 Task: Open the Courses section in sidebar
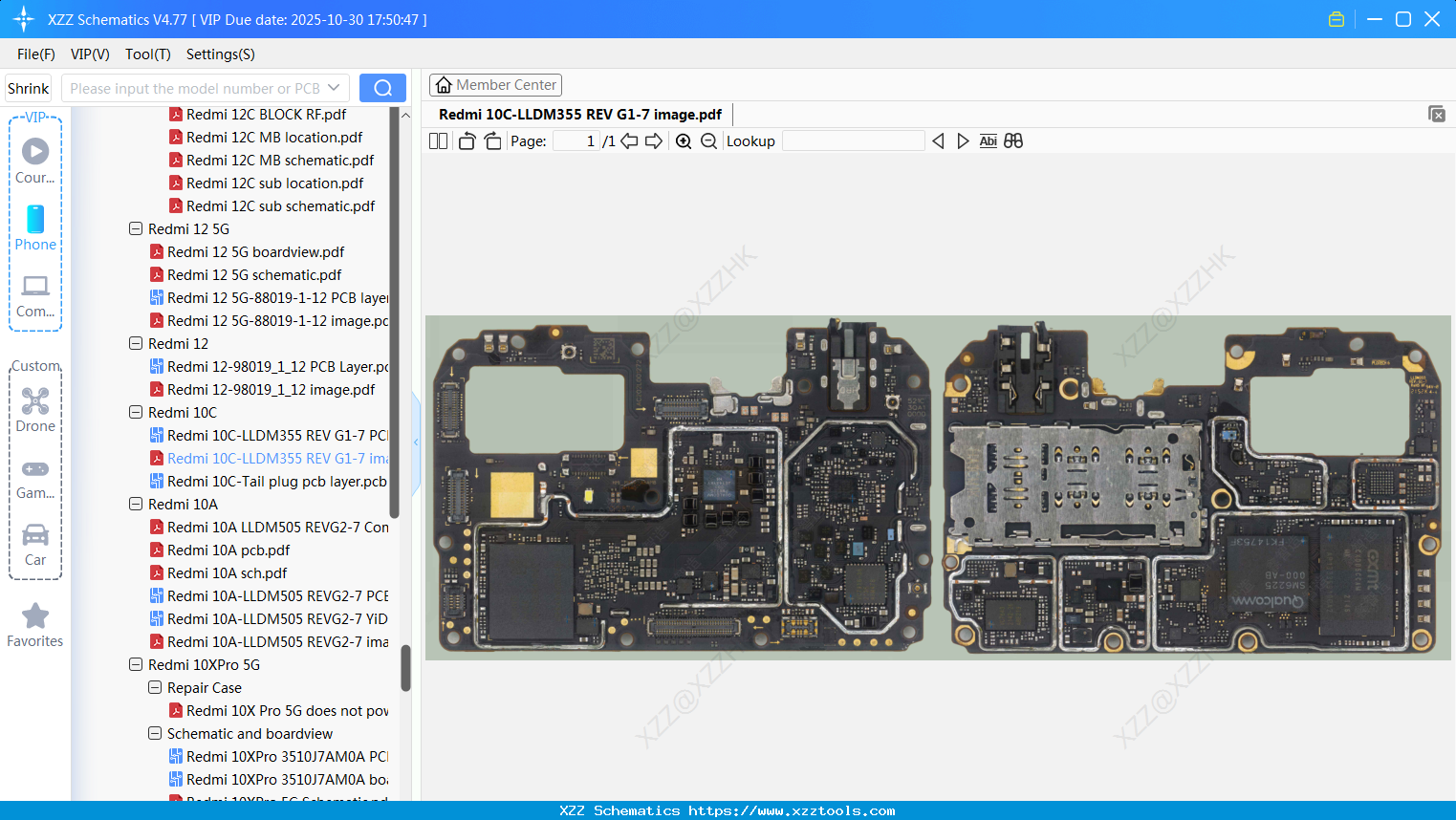tap(35, 161)
